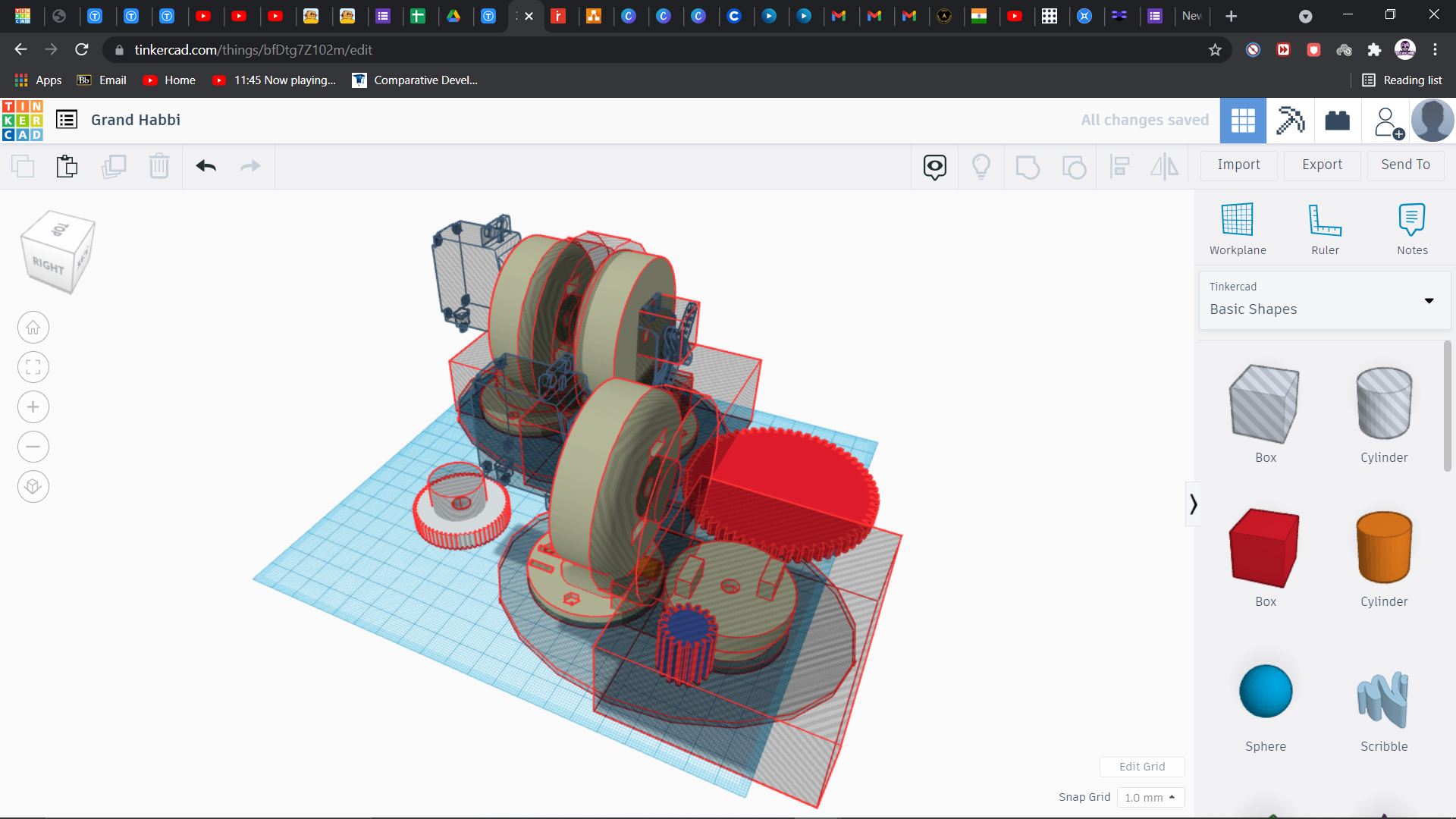Click the fit all objects to view icon
This screenshot has width=1456, height=819.
point(33,367)
